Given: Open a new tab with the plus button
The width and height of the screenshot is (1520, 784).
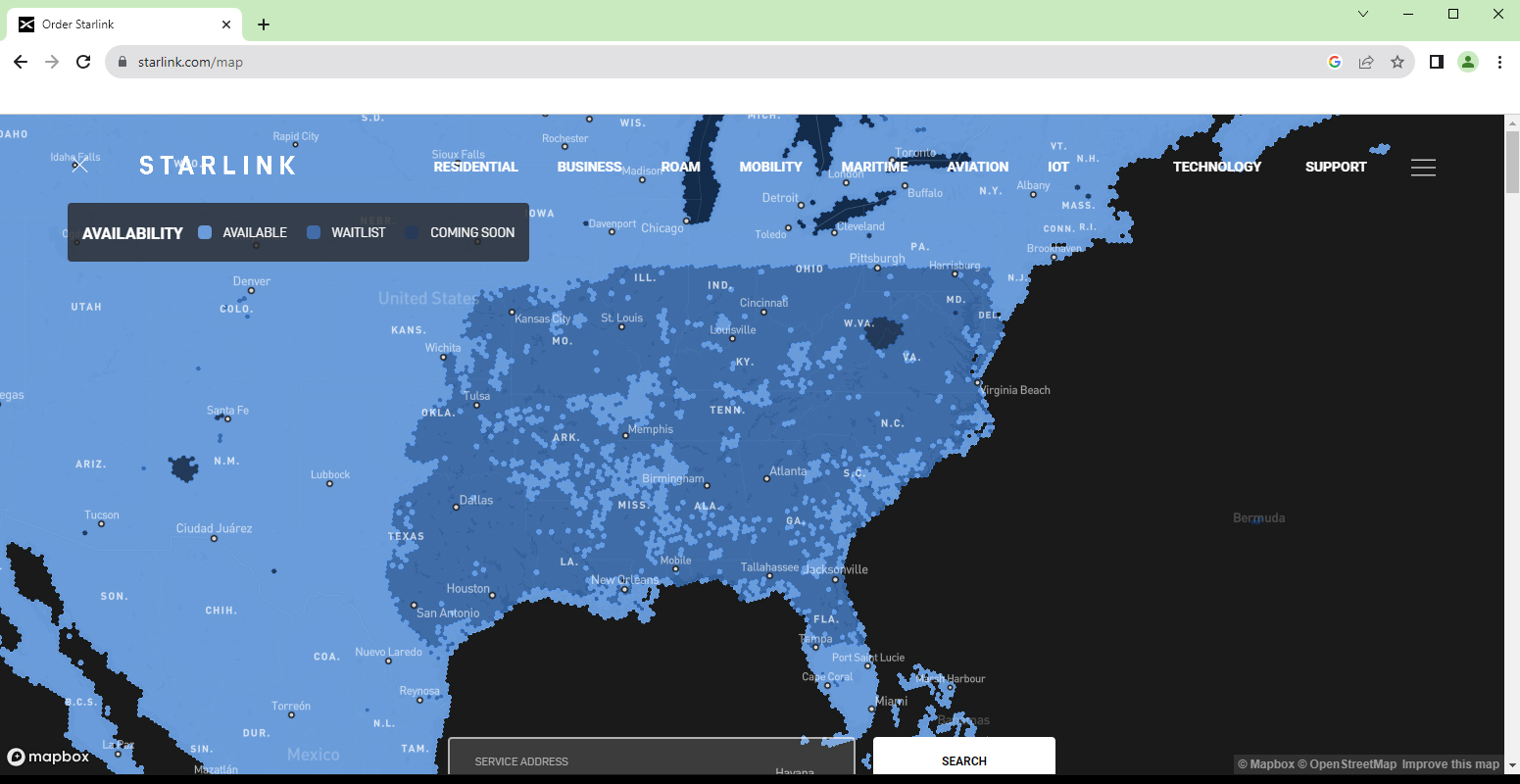Looking at the screenshot, I should coord(264,24).
